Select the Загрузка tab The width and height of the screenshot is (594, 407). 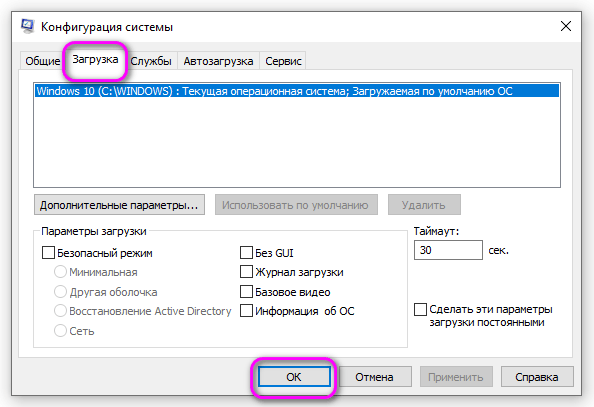tap(95, 59)
